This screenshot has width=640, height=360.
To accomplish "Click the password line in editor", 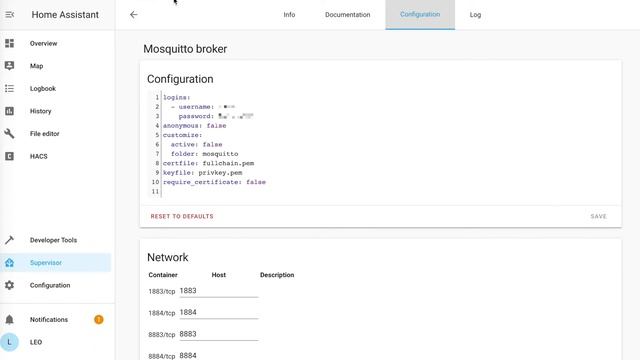I will tap(216, 116).
